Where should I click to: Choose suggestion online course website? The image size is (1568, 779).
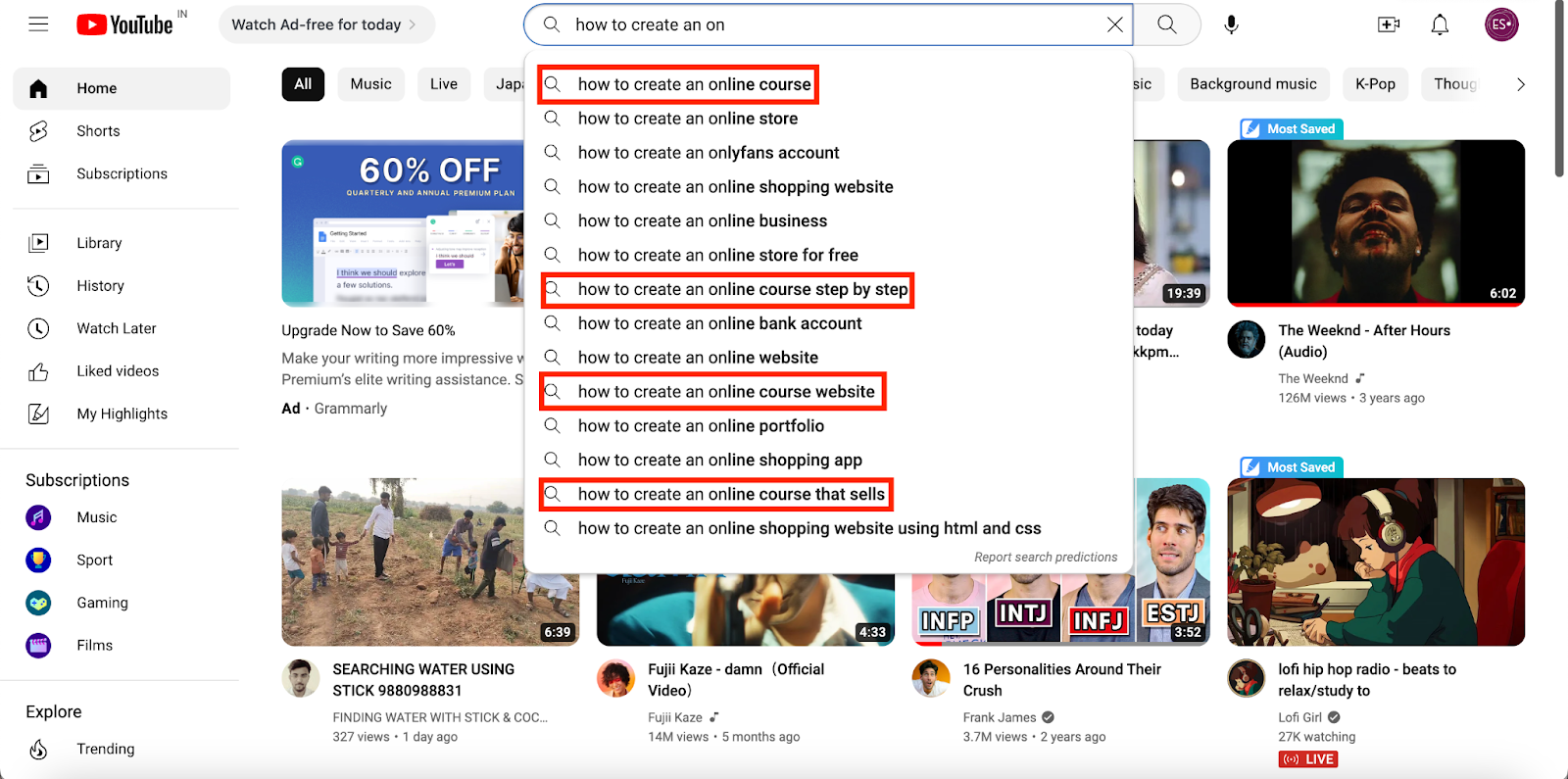coord(828,392)
